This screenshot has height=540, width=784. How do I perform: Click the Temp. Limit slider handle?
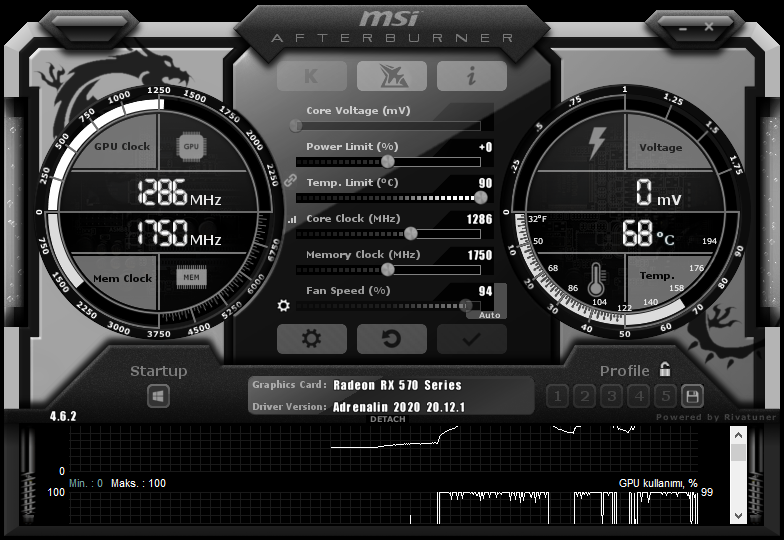click(x=480, y=198)
